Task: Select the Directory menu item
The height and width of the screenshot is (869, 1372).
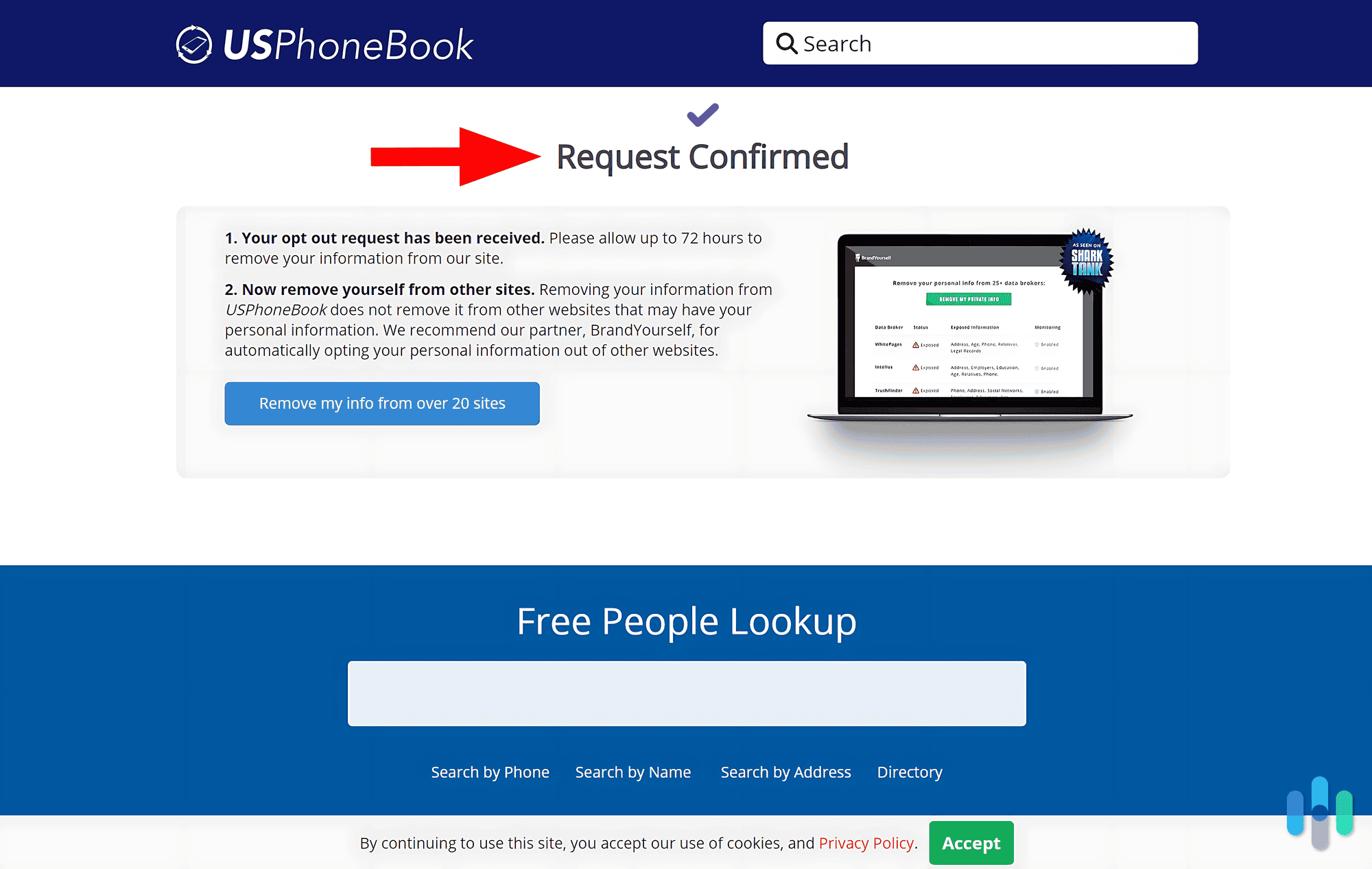Action: [x=910, y=771]
